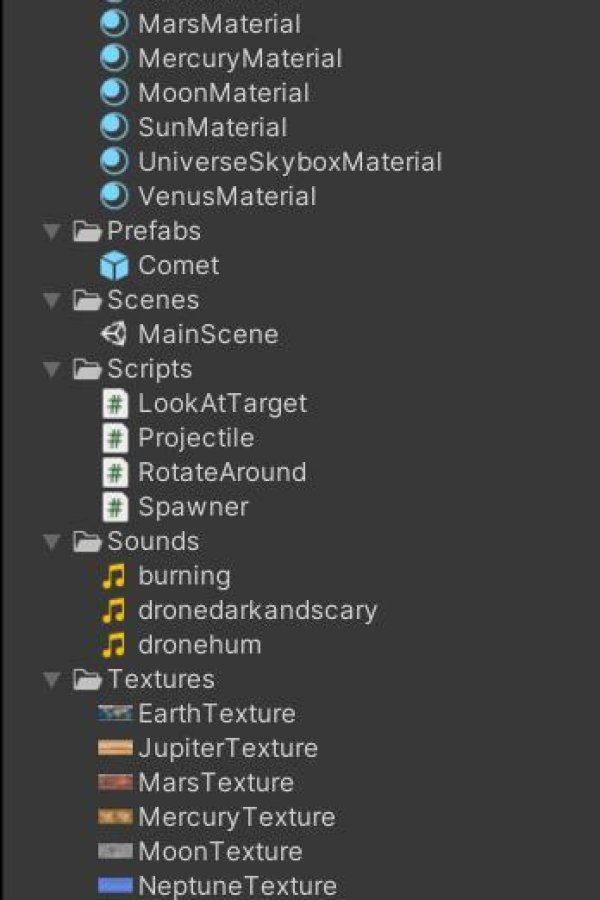This screenshot has height=900, width=600.
Task: Select the dronehum audio icon
Action: tap(114, 645)
